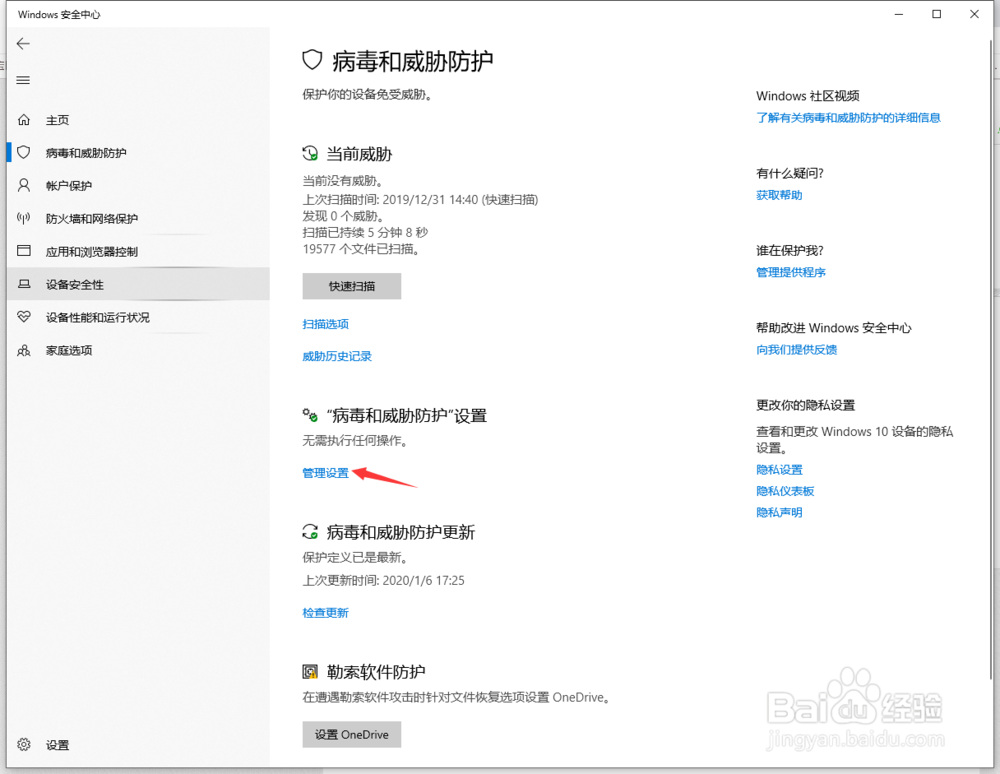The height and width of the screenshot is (774, 1000).
Task: Click the laptop icon for 设备安全性
Action: tap(24, 284)
